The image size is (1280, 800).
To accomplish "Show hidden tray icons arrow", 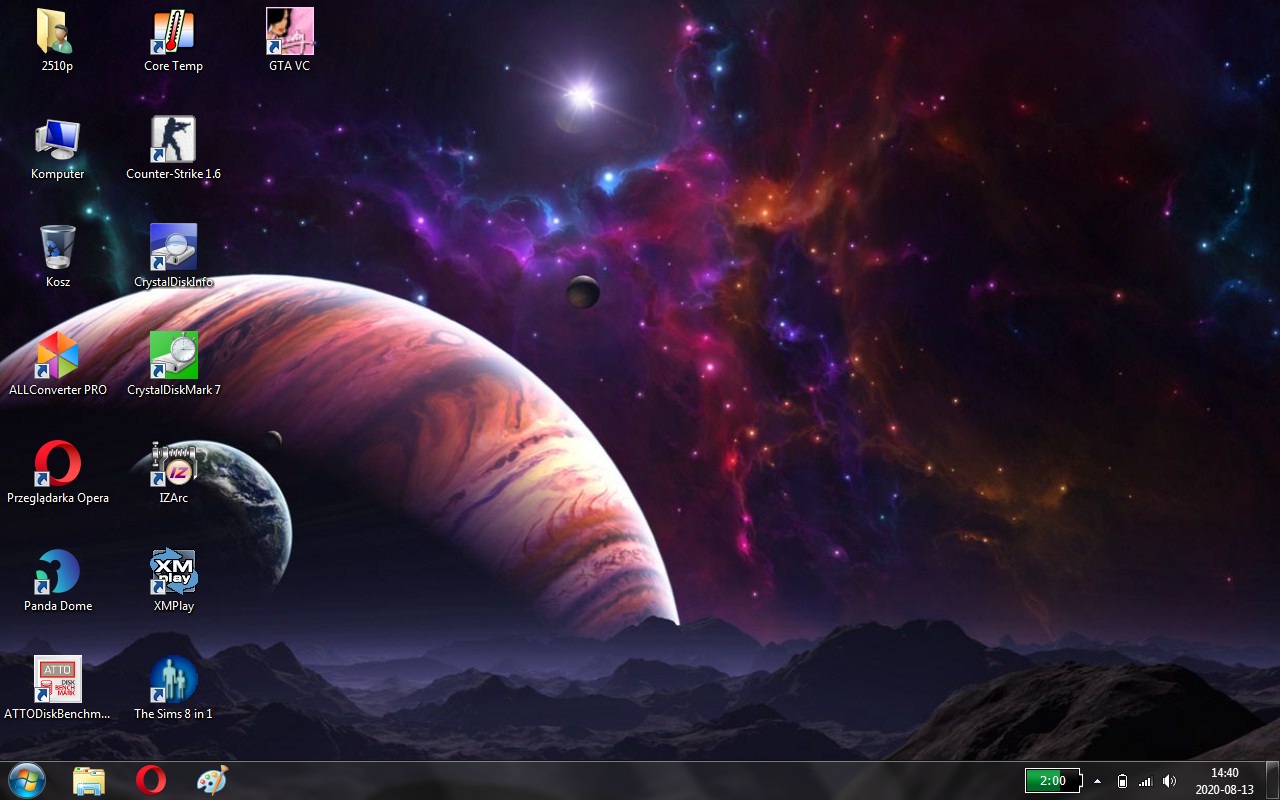I will pos(1098,781).
